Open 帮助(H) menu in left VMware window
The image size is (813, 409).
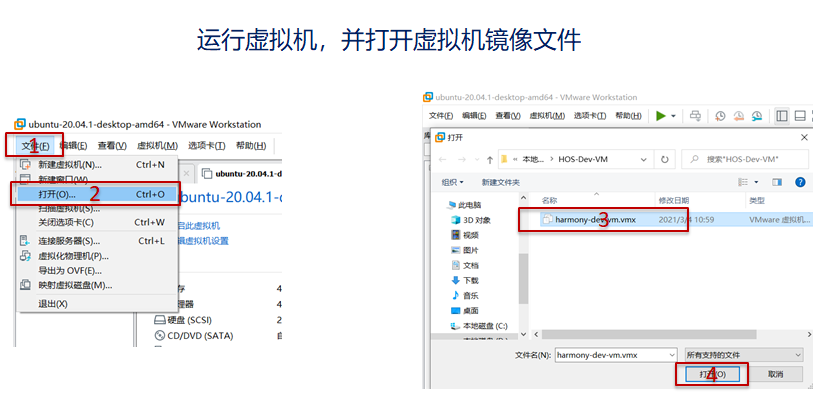click(251, 146)
